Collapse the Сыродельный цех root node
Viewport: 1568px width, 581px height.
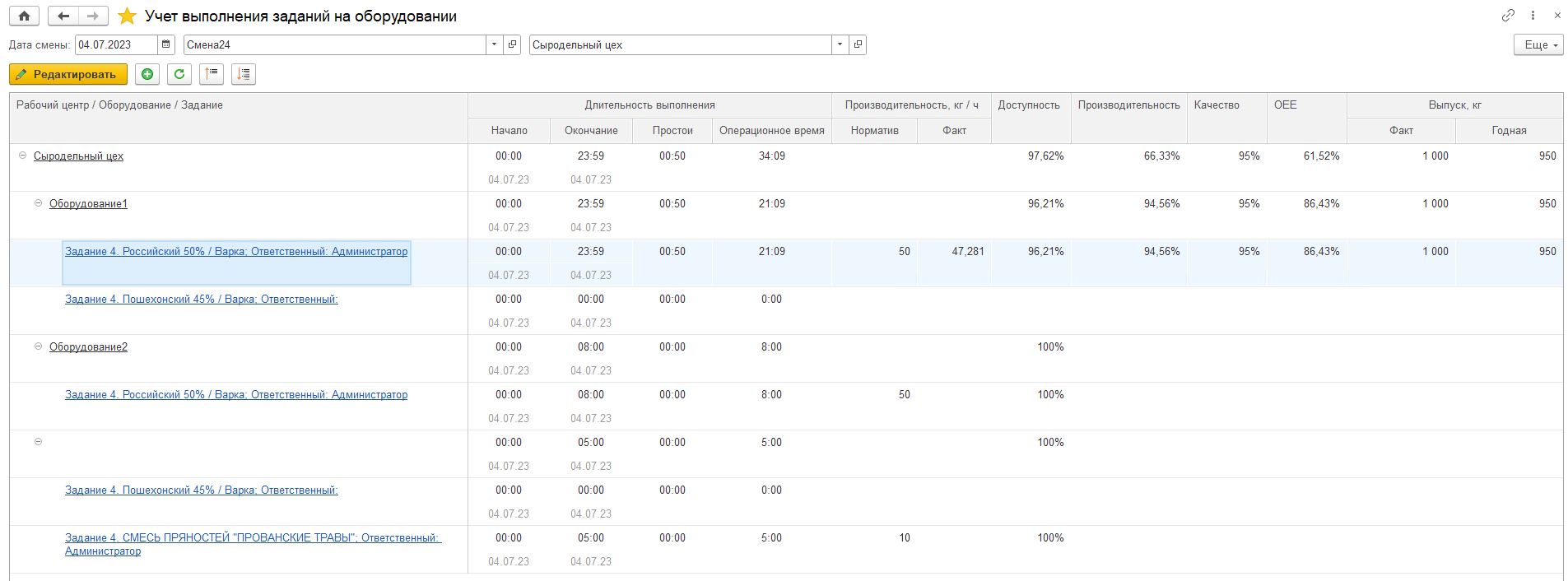click(x=22, y=156)
